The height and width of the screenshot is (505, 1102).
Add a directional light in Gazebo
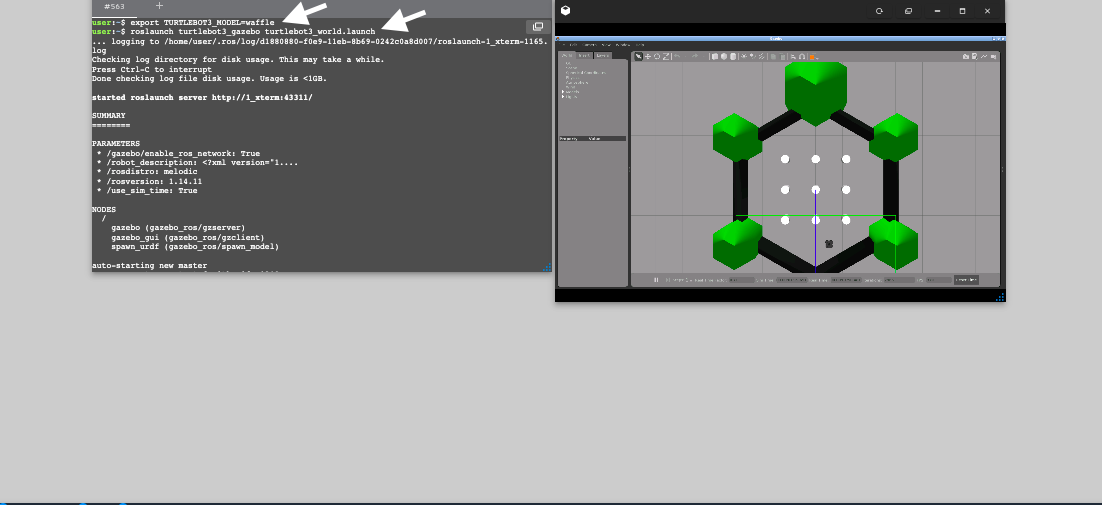coord(761,57)
